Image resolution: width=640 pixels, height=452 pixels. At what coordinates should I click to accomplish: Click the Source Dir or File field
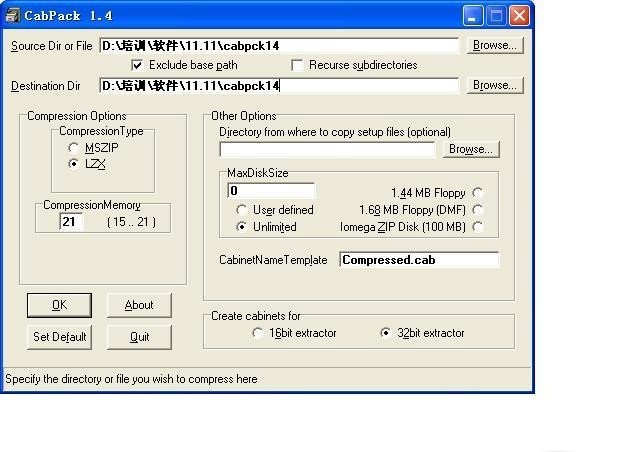279,46
